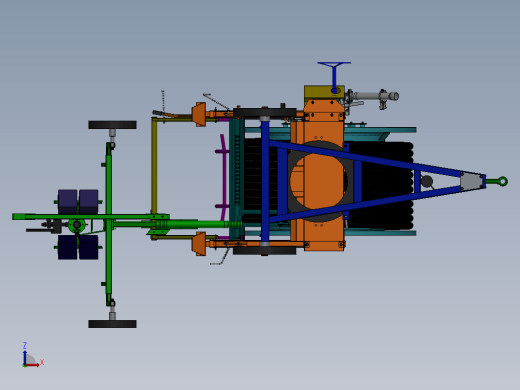Select the gray hitch plate behind the tow eye

pos(471,182)
